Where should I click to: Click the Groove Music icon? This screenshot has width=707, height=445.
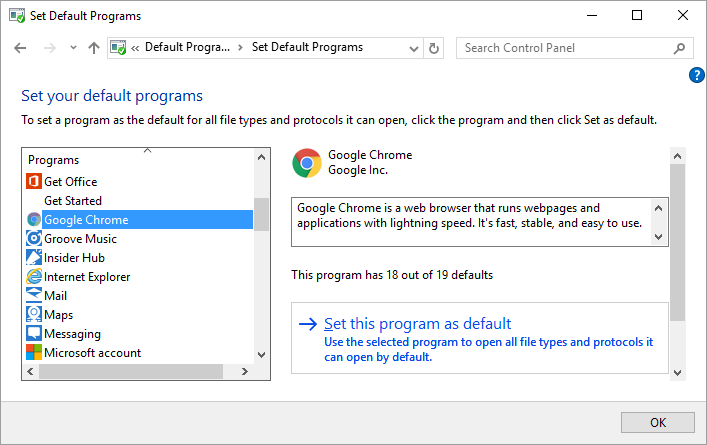click(34, 239)
